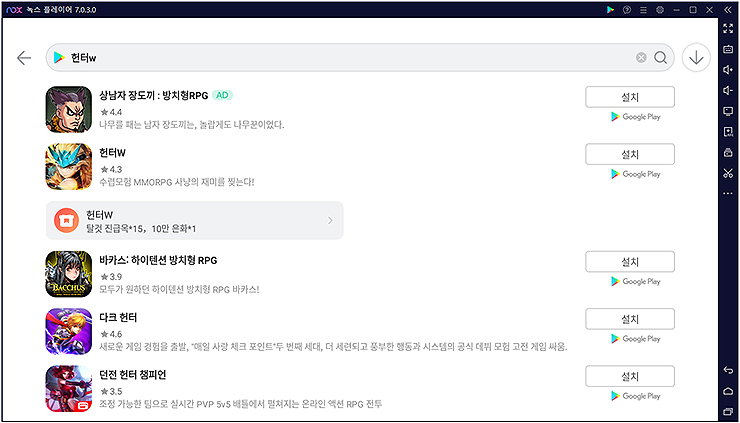Click Google Play label under 바카스 install
Viewport: 740px width, 423px height.
(635, 281)
